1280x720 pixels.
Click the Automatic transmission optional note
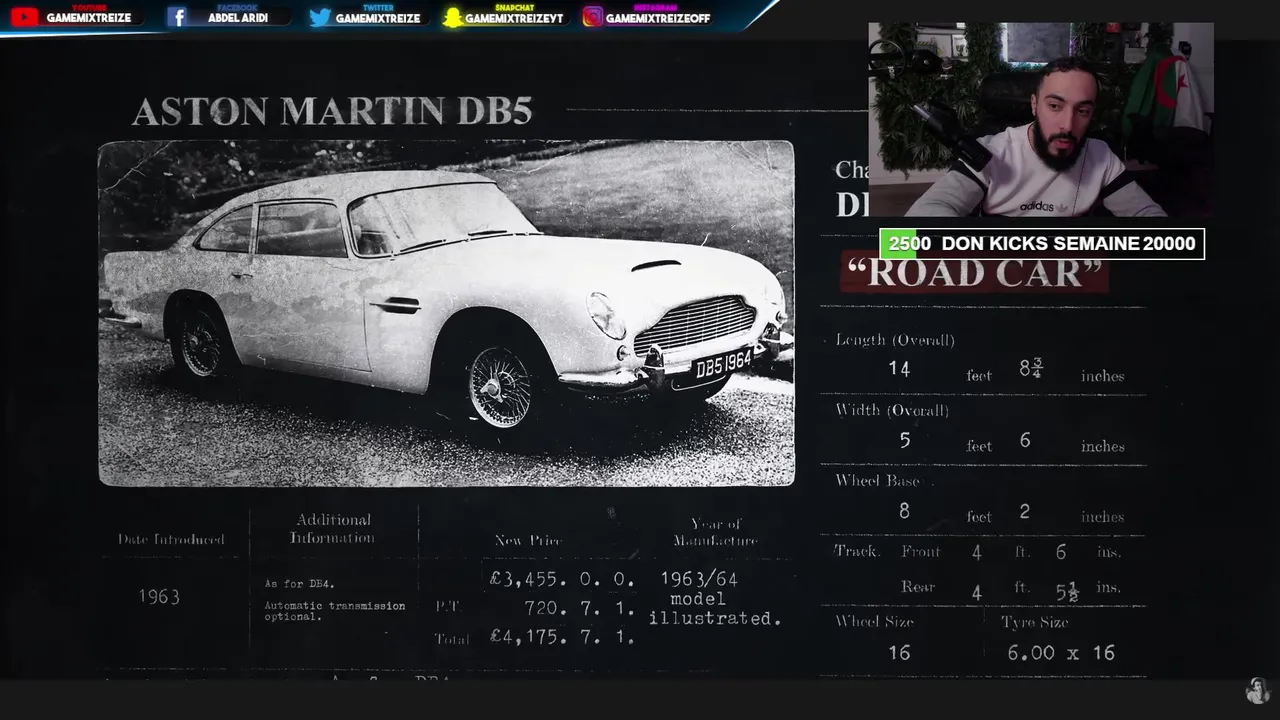[x=335, y=611]
